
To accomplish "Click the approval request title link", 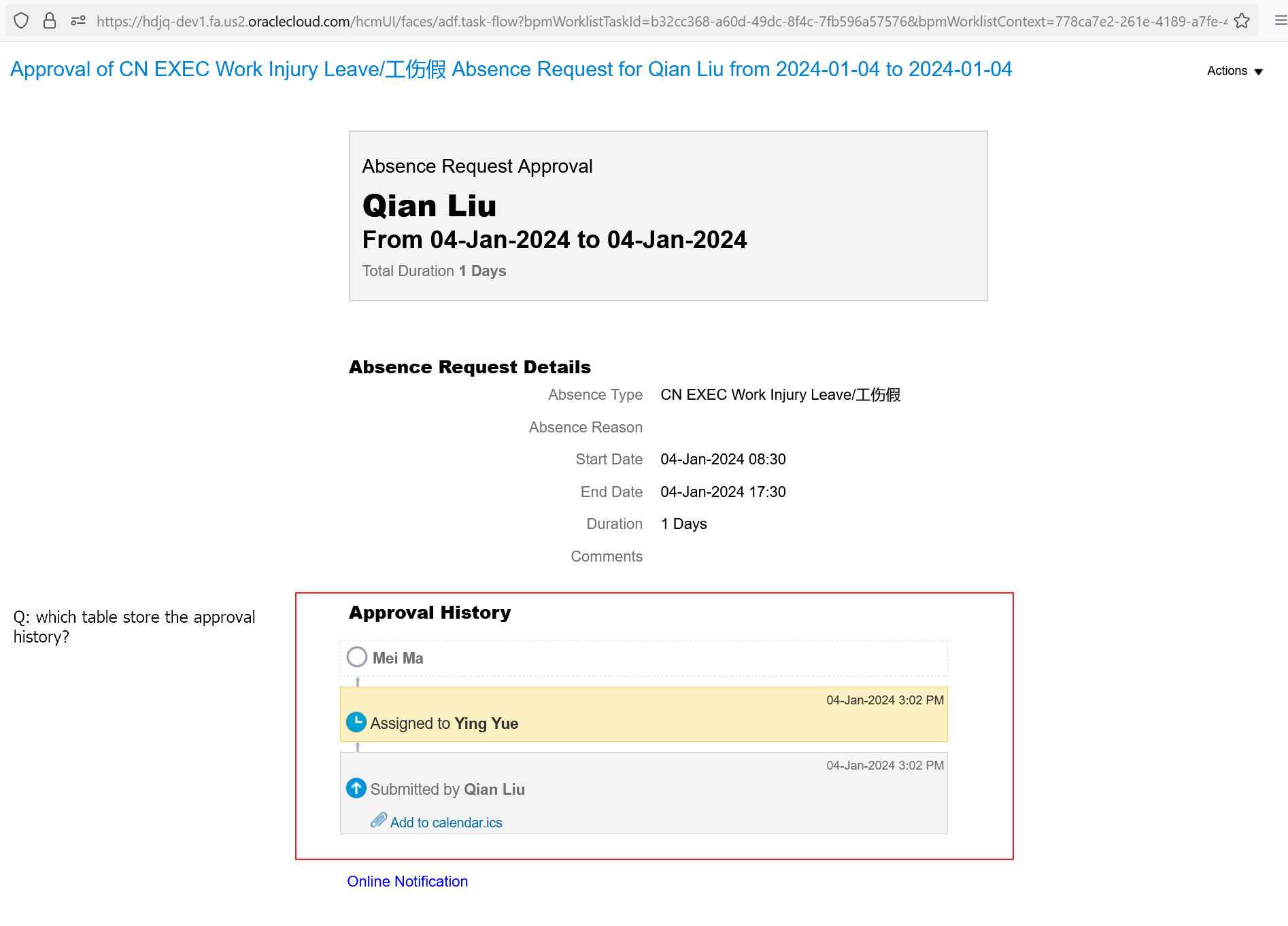I will pyautogui.click(x=511, y=69).
